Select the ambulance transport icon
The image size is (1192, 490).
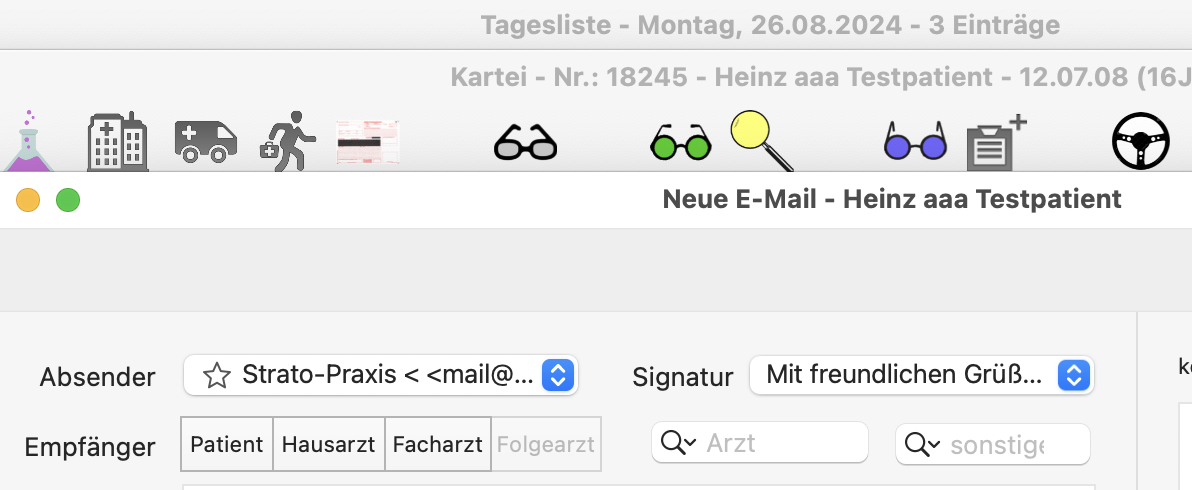tap(205, 141)
